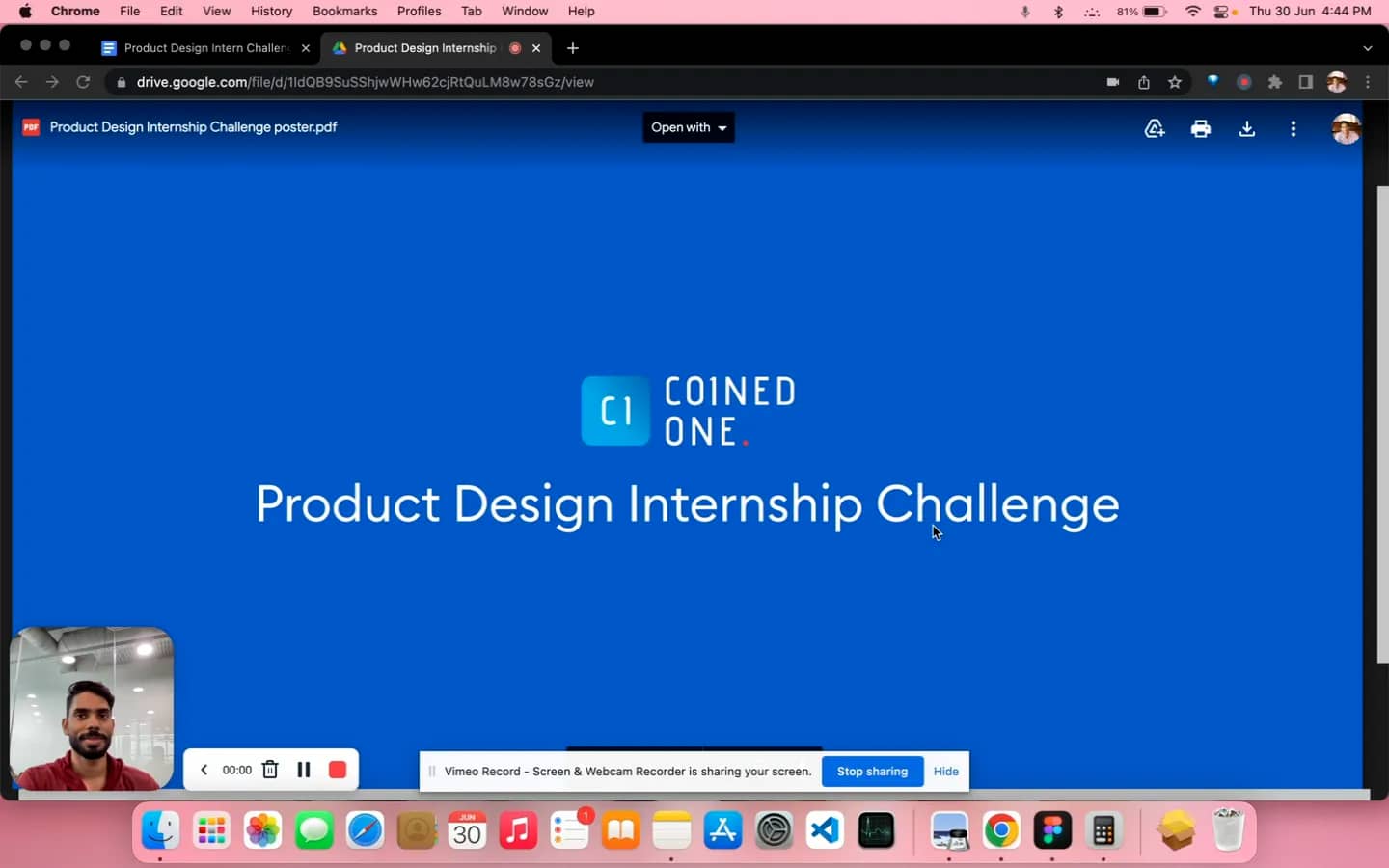Print the PDF with the printer icon
The height and width of the screenshot is (868, 1389).
(x=1201, y=128)
